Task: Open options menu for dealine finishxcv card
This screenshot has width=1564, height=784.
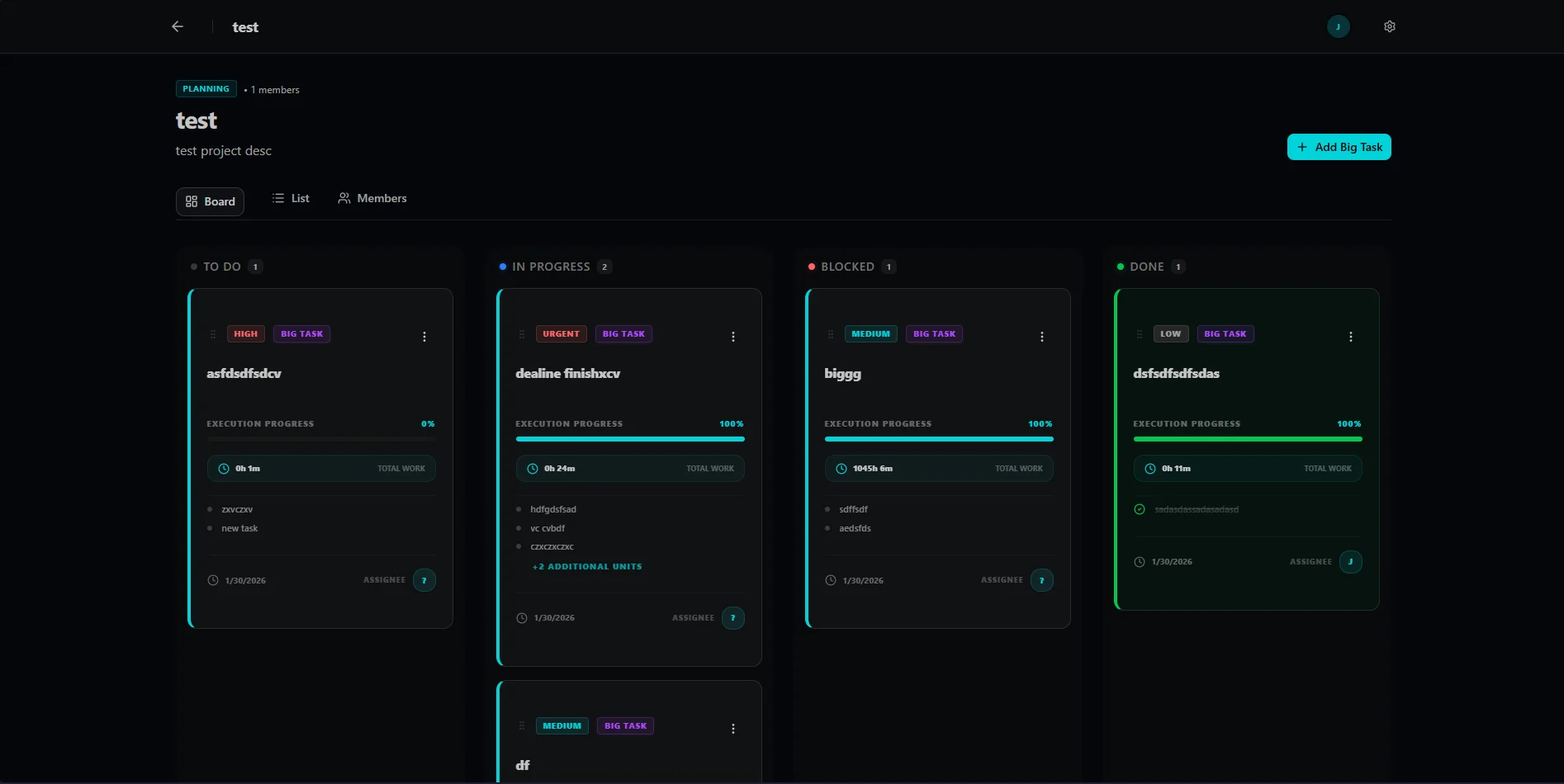Action: pos(733,337)
